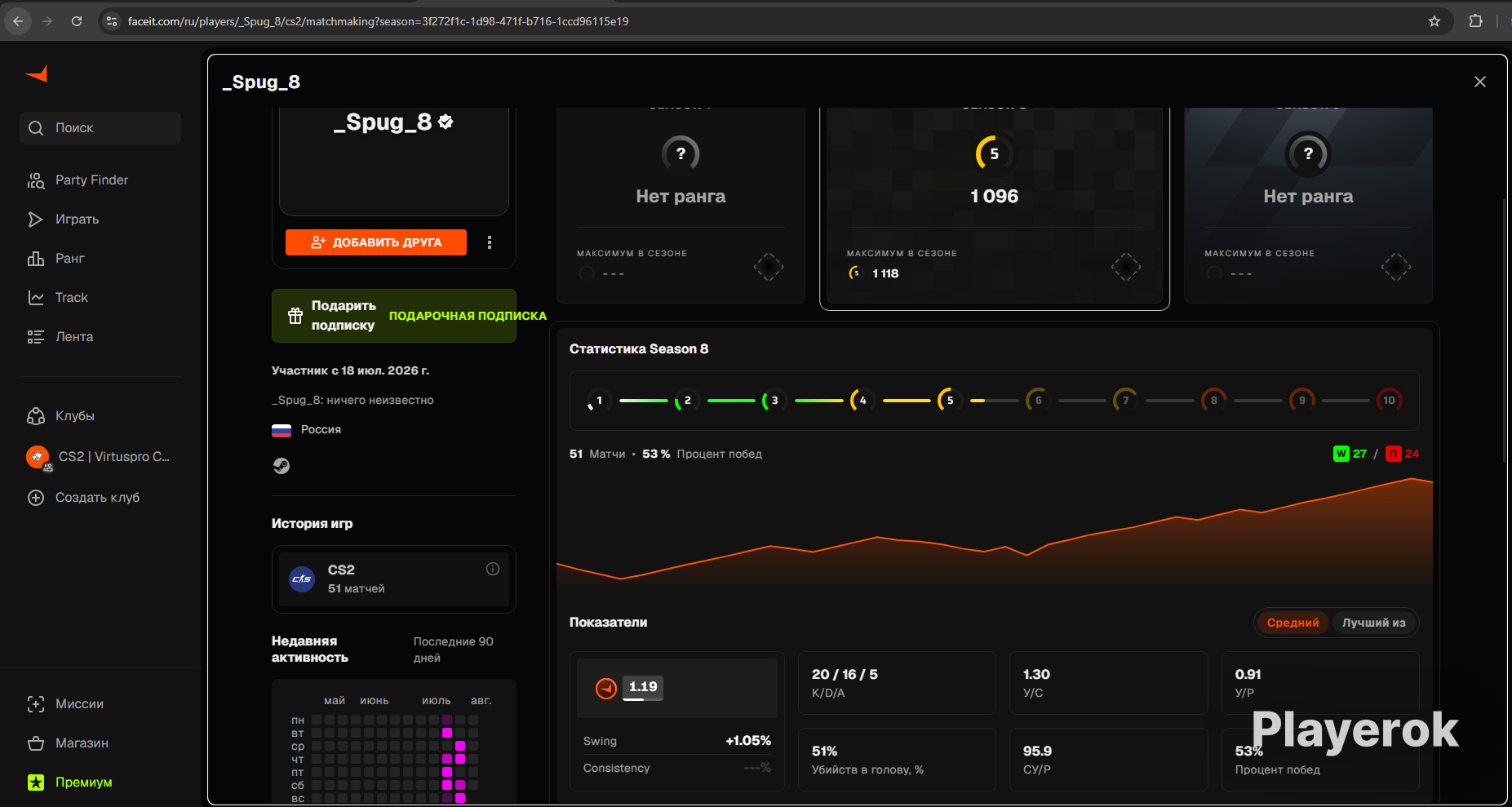Click the season maximum 1 118 value

pos(885,273)
